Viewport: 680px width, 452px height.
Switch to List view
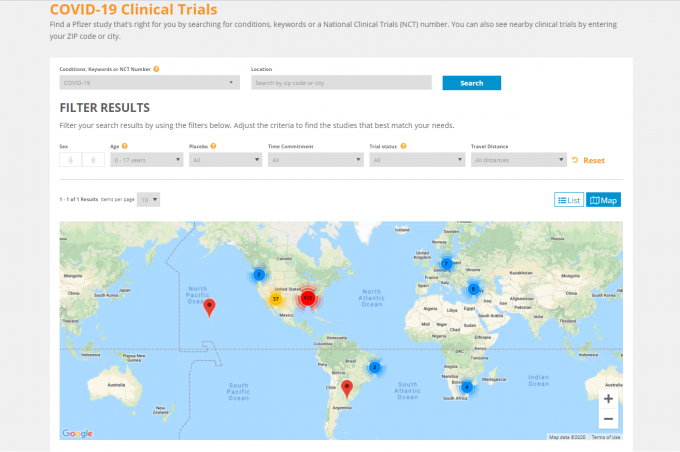(x=569, y=200)
